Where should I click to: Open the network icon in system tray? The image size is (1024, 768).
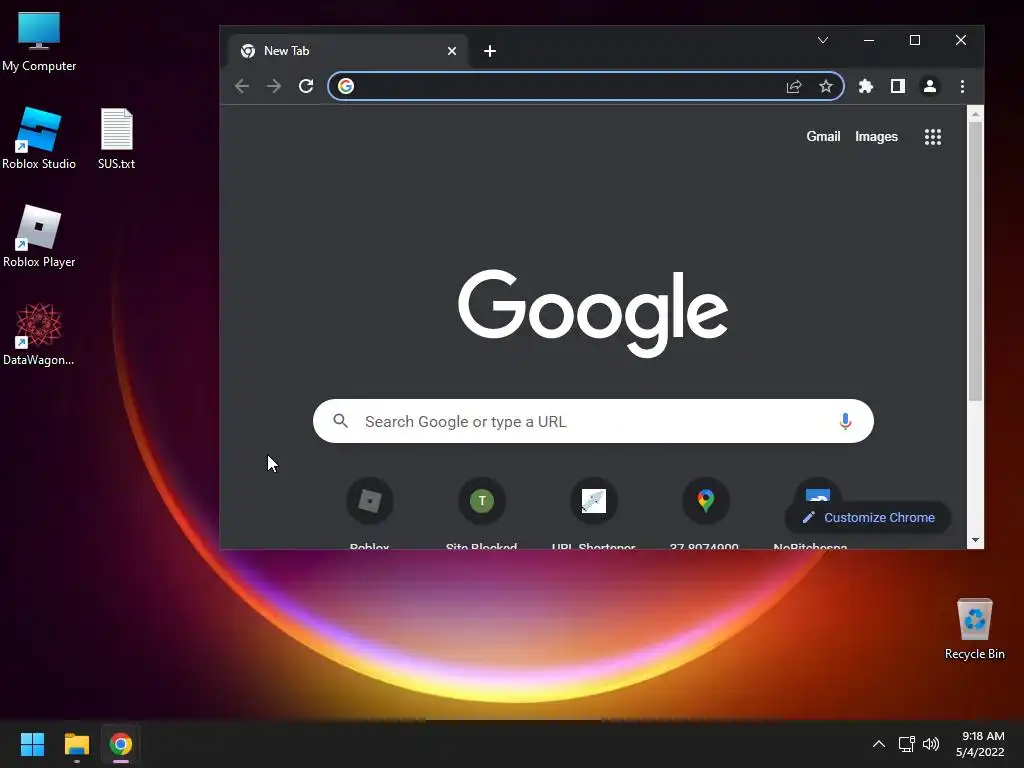click(x=906, y=744)
